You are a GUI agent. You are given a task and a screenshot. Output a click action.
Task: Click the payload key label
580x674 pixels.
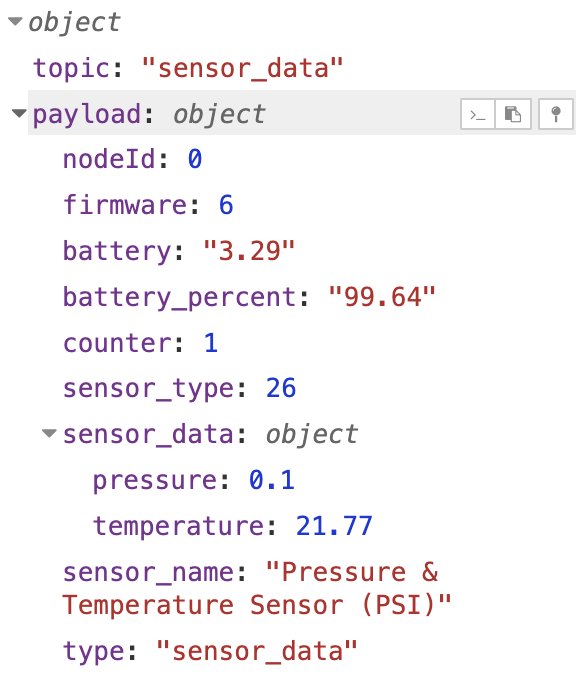coord(86,114)
